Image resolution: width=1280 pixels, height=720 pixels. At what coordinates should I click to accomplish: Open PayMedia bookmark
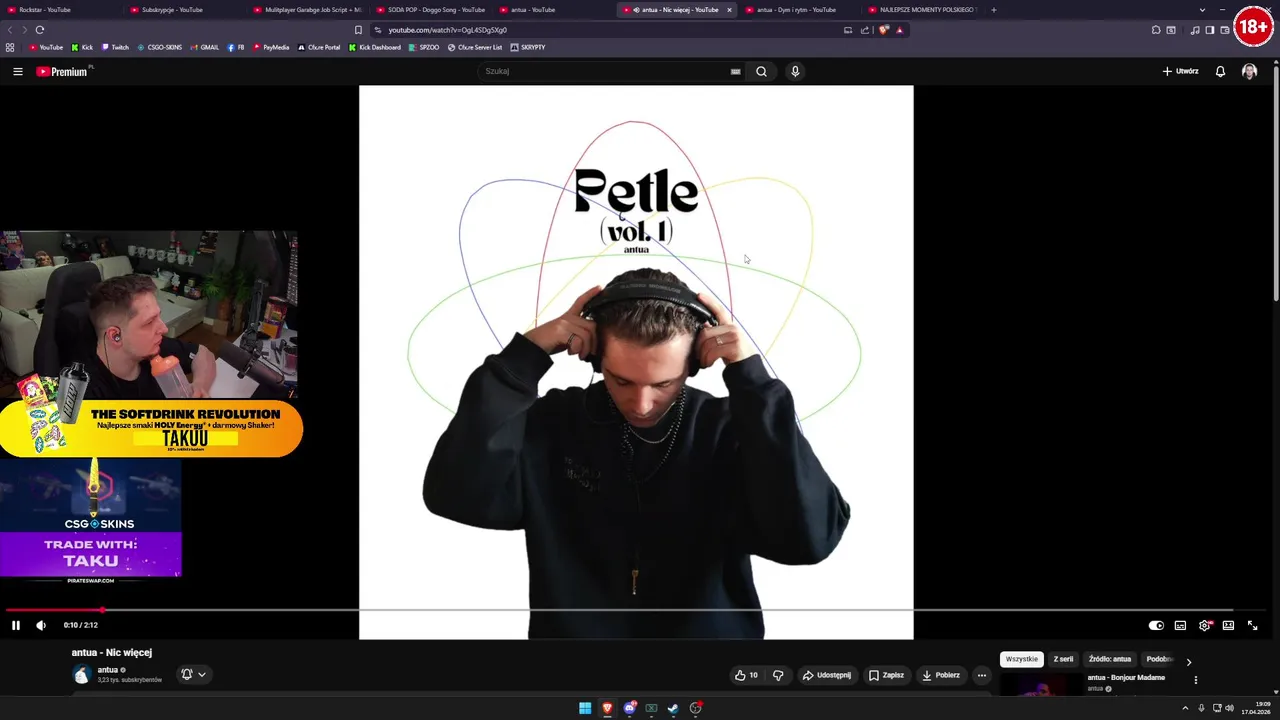pos(271,47)
